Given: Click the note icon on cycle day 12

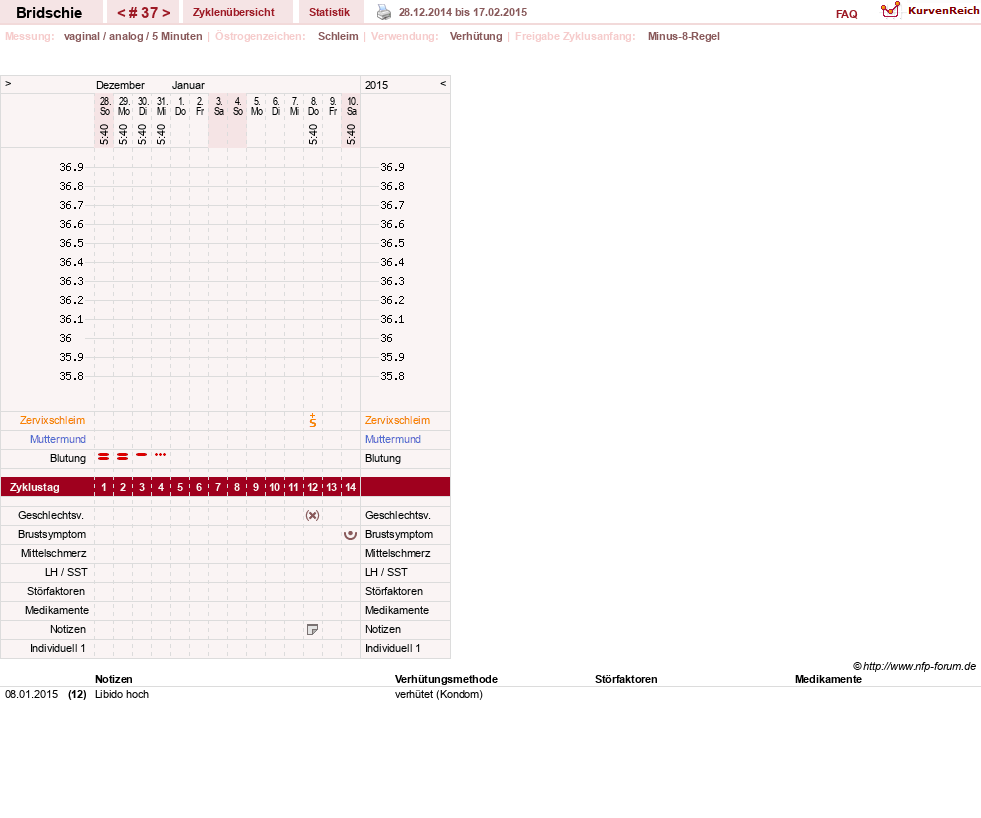Looking at the screenshot, I should coord(312,630).
